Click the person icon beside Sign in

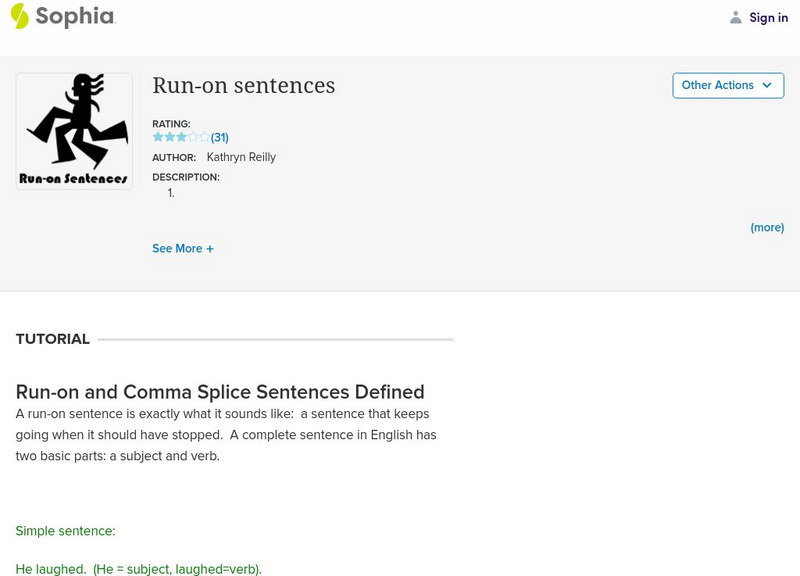pos(735,17)
